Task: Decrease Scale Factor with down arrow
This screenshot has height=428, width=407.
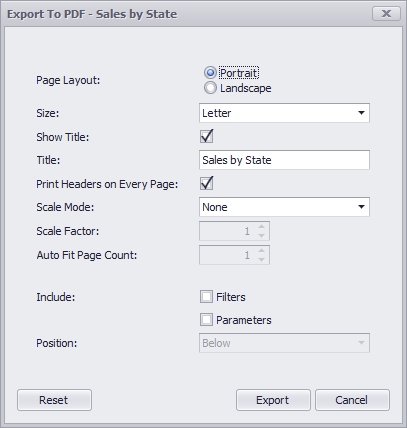Action: coord(262,236)
